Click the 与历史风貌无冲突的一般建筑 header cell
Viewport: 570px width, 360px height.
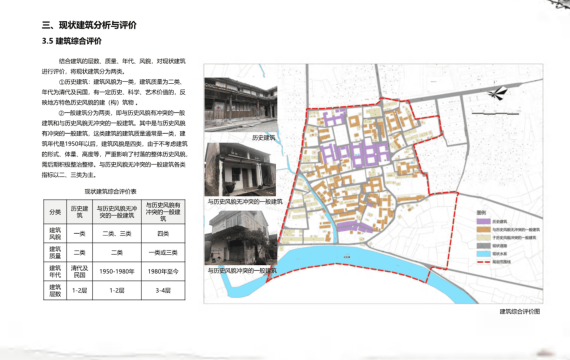click(117, 212)
